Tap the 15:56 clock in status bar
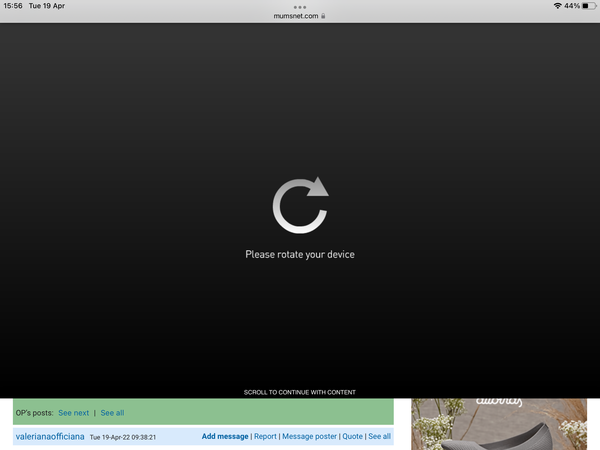Image resolution: width=600 pixels, height=450 pixels. pyautogui.click(x=13, y=6)
